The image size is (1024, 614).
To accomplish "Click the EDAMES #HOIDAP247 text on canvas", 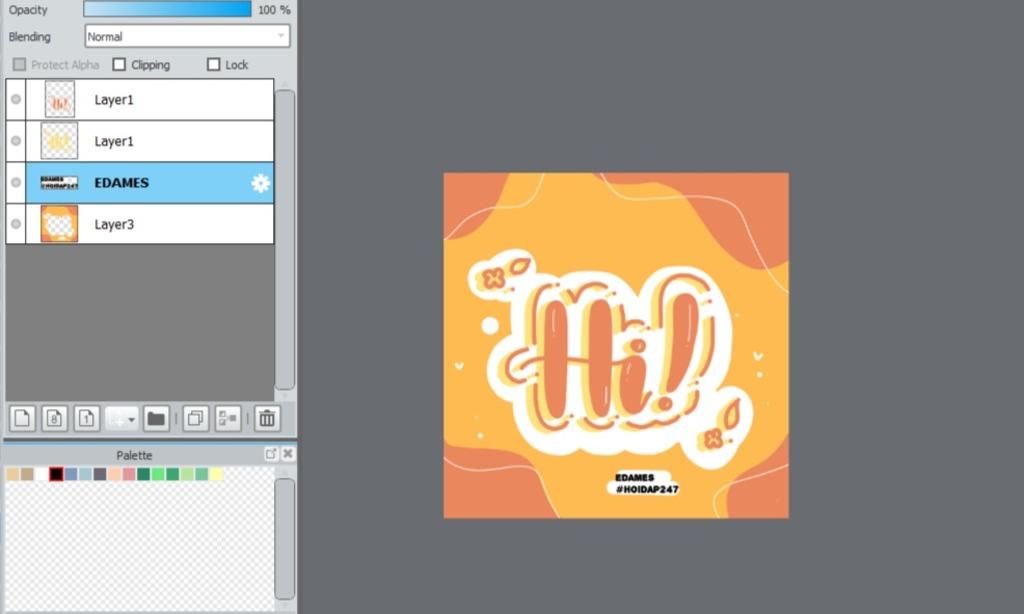I will point(645,483).
